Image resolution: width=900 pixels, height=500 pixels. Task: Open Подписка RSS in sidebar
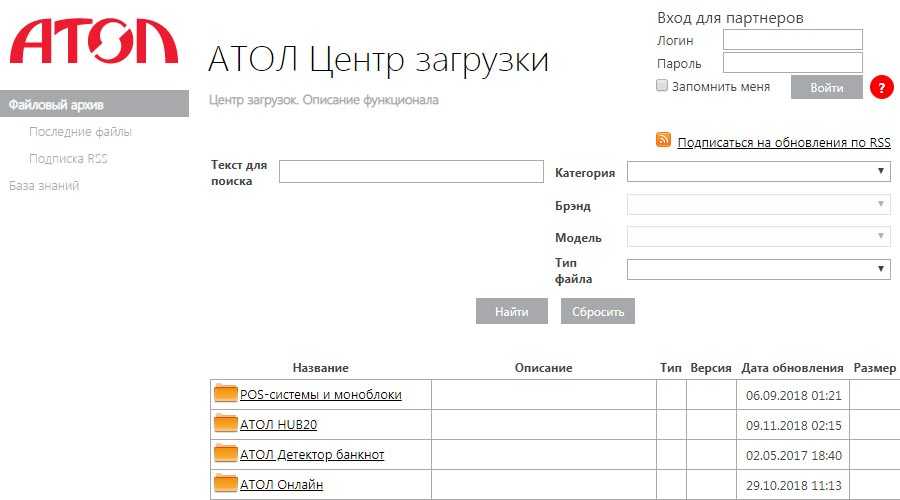click(x=68, y=158)
